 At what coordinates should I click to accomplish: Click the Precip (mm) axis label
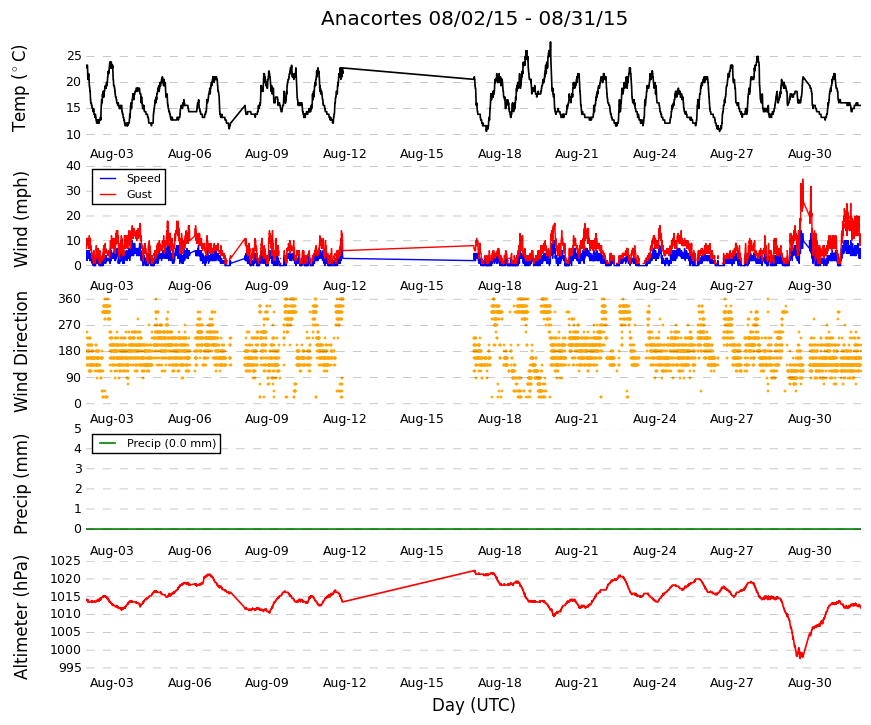[x=20, y=484]
